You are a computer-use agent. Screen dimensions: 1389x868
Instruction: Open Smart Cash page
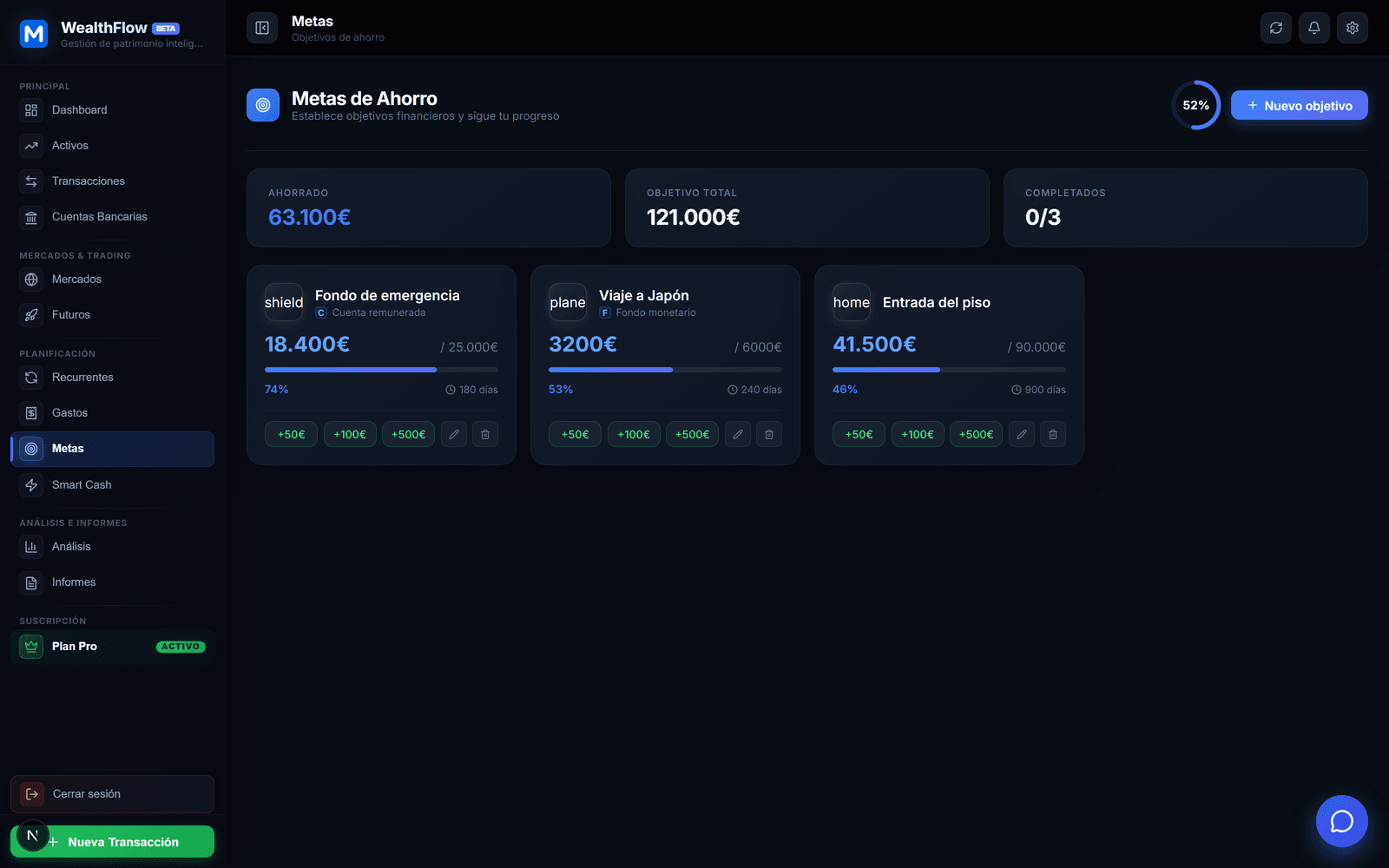pyautogui.click(x=112, y=485)
